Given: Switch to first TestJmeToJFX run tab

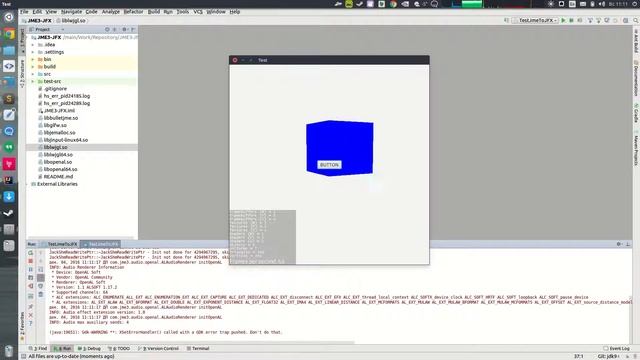Looking at the screenshot, I should point(60,244).
